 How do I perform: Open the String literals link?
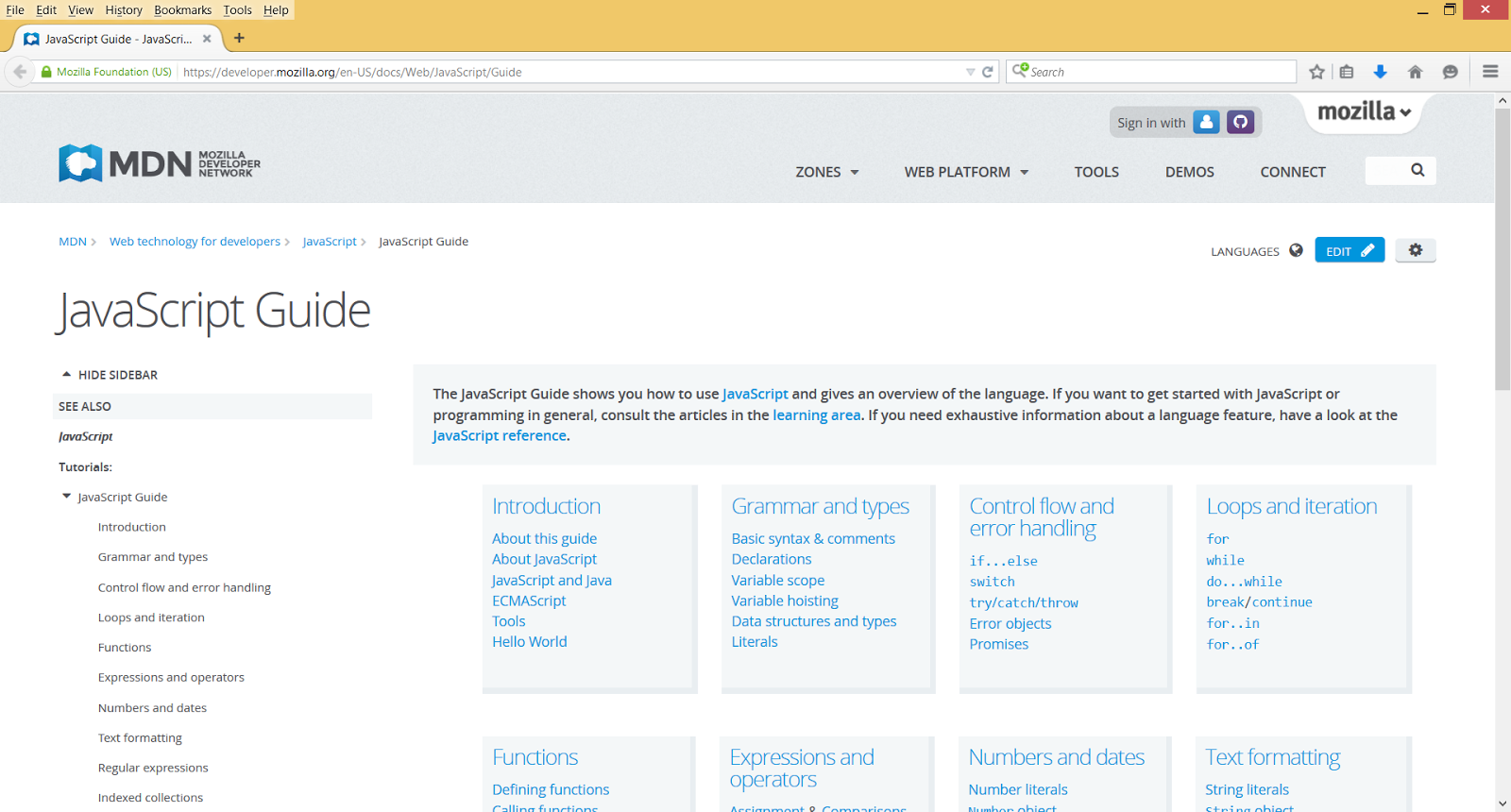click(x=1247, y=789)
